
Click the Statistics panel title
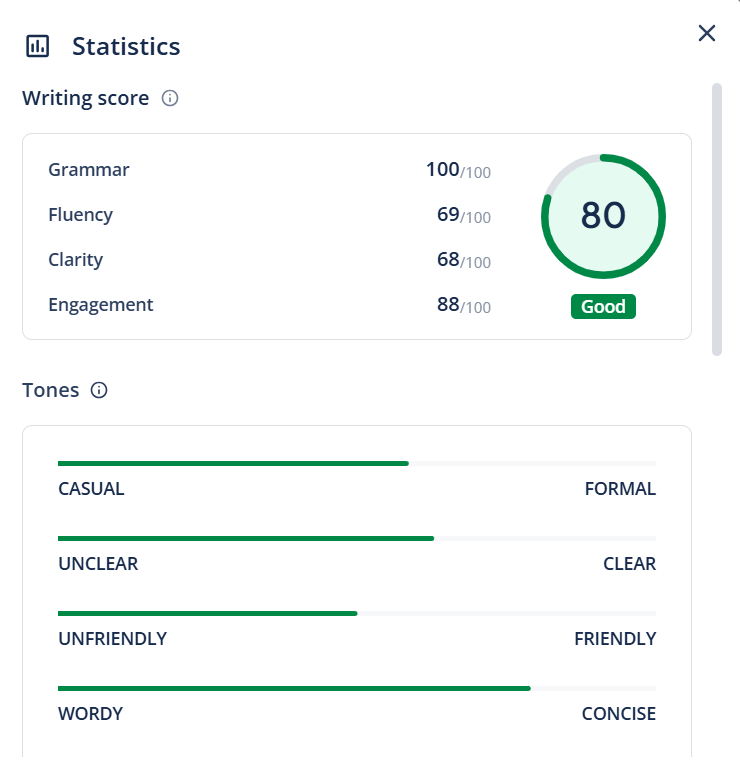[126, 46]
